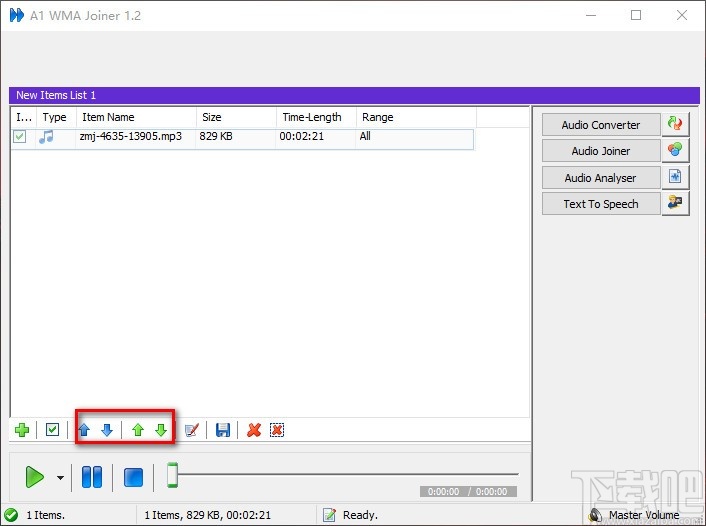Open the Text To Speech button
This screenshot has height=526, width=706.
pos(601,204)
